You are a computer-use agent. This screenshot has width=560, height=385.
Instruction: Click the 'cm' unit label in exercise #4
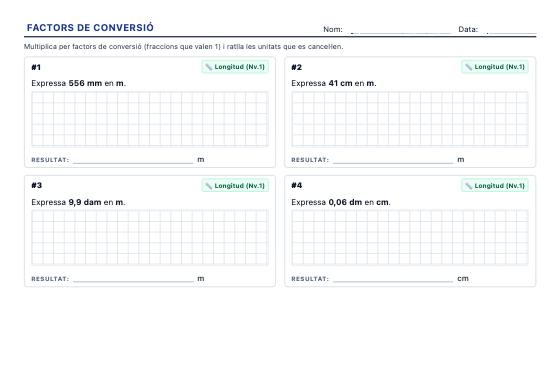463,279
